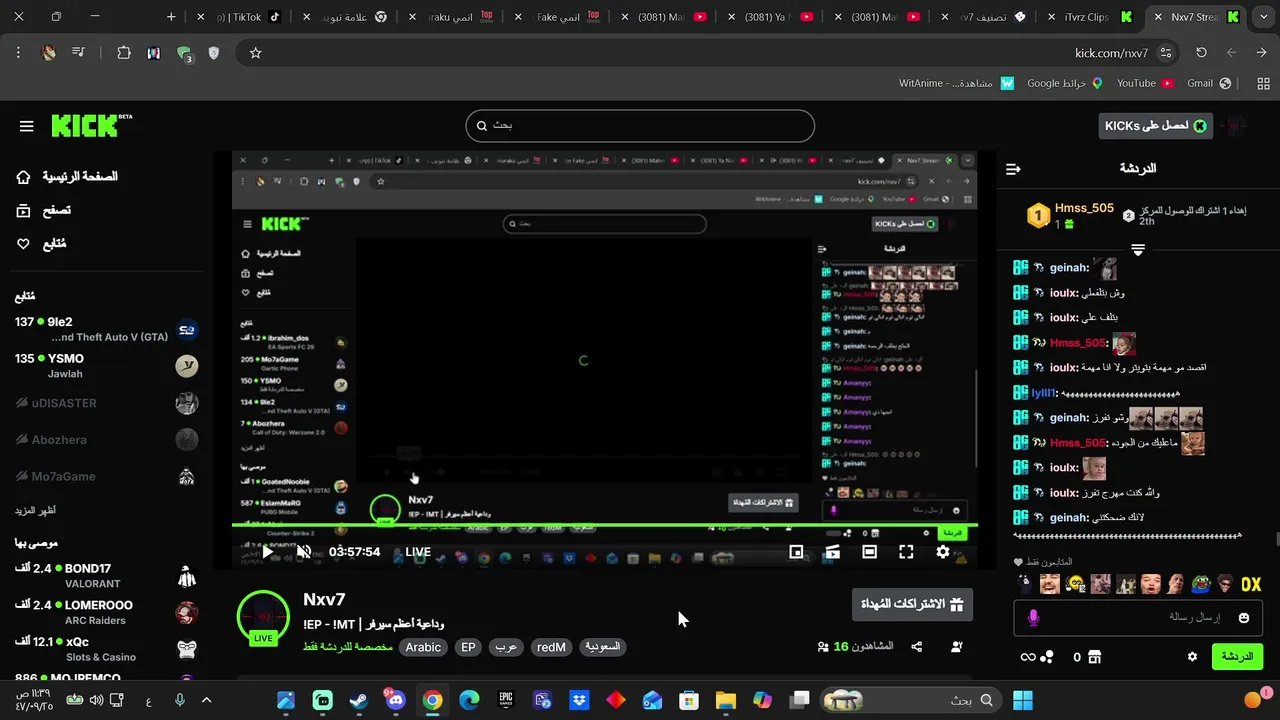The image size is (1280, 720).
Task: Open the Chrome three-dot menu
Action: pyautogui.click(x=18, y=53)
